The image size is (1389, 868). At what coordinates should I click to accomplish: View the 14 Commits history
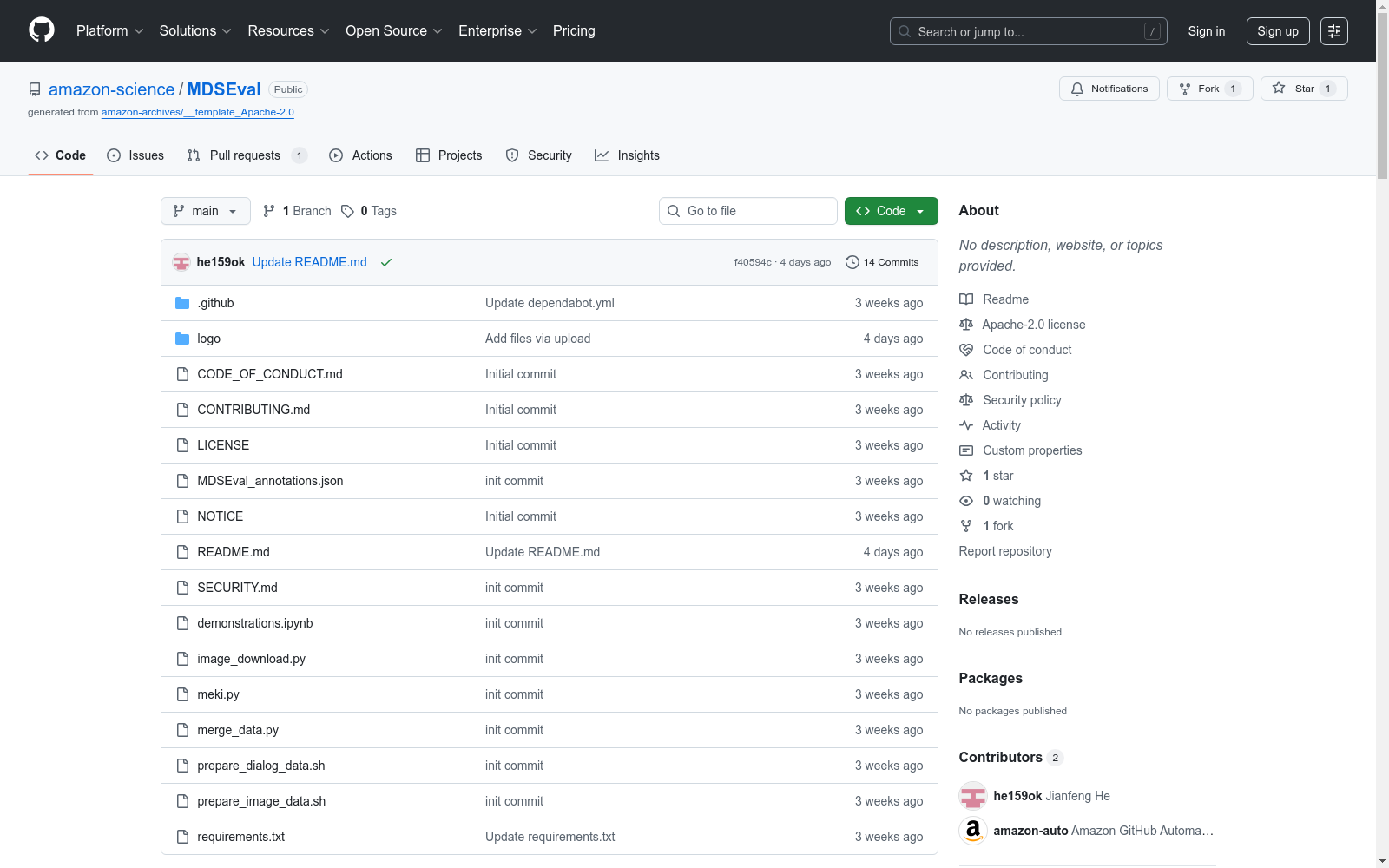(882, 262)
